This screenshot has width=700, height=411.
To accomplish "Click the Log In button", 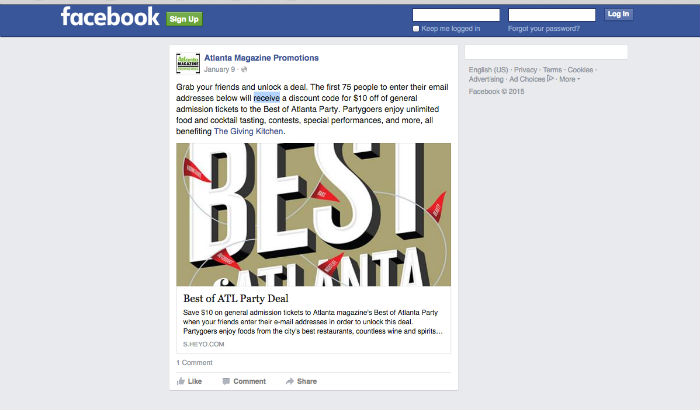I will pyautogui.click(x=618, y=14).
